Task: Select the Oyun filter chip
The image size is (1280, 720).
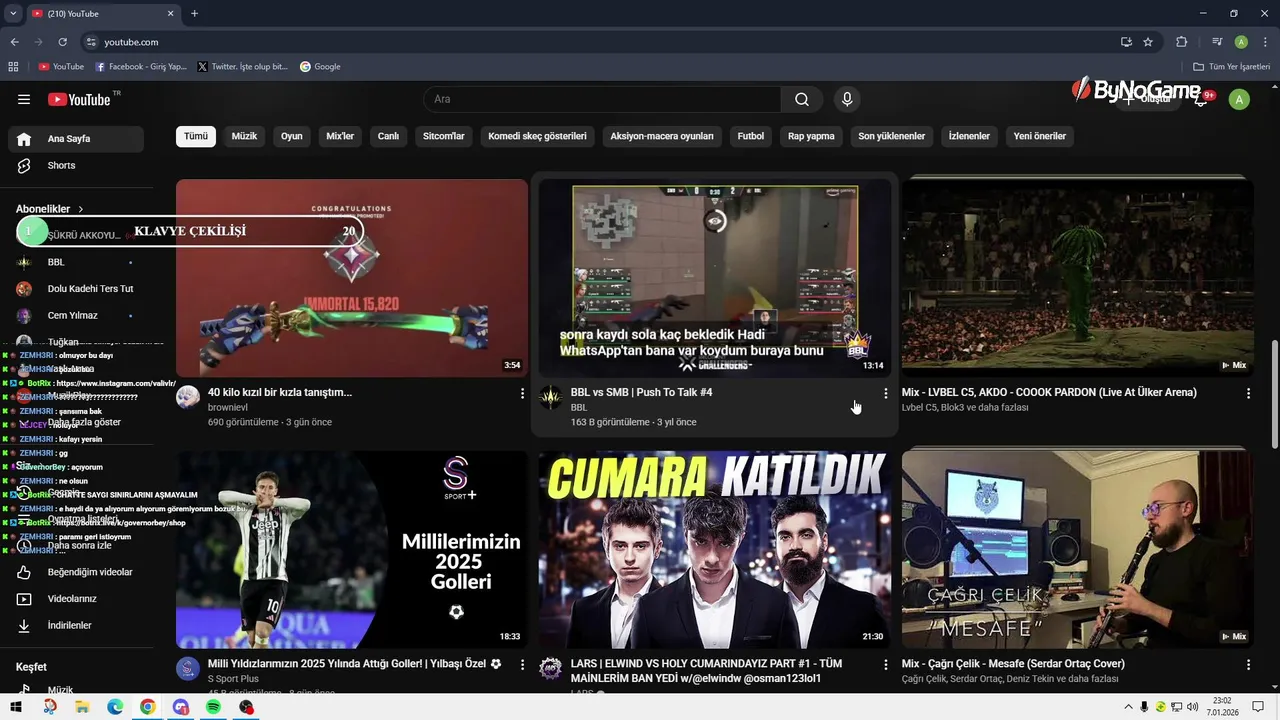Action: (x=291, y=136)
